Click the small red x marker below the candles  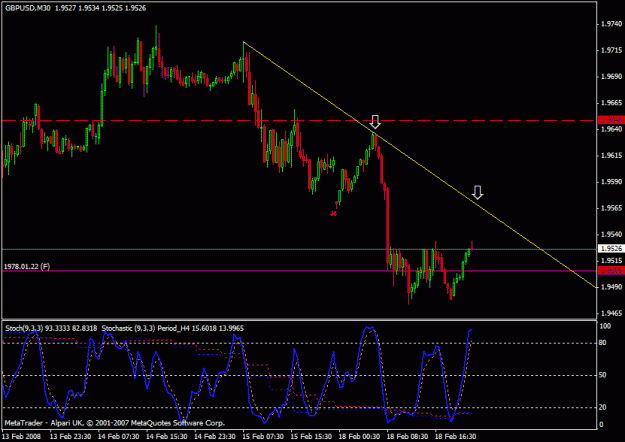334,214
